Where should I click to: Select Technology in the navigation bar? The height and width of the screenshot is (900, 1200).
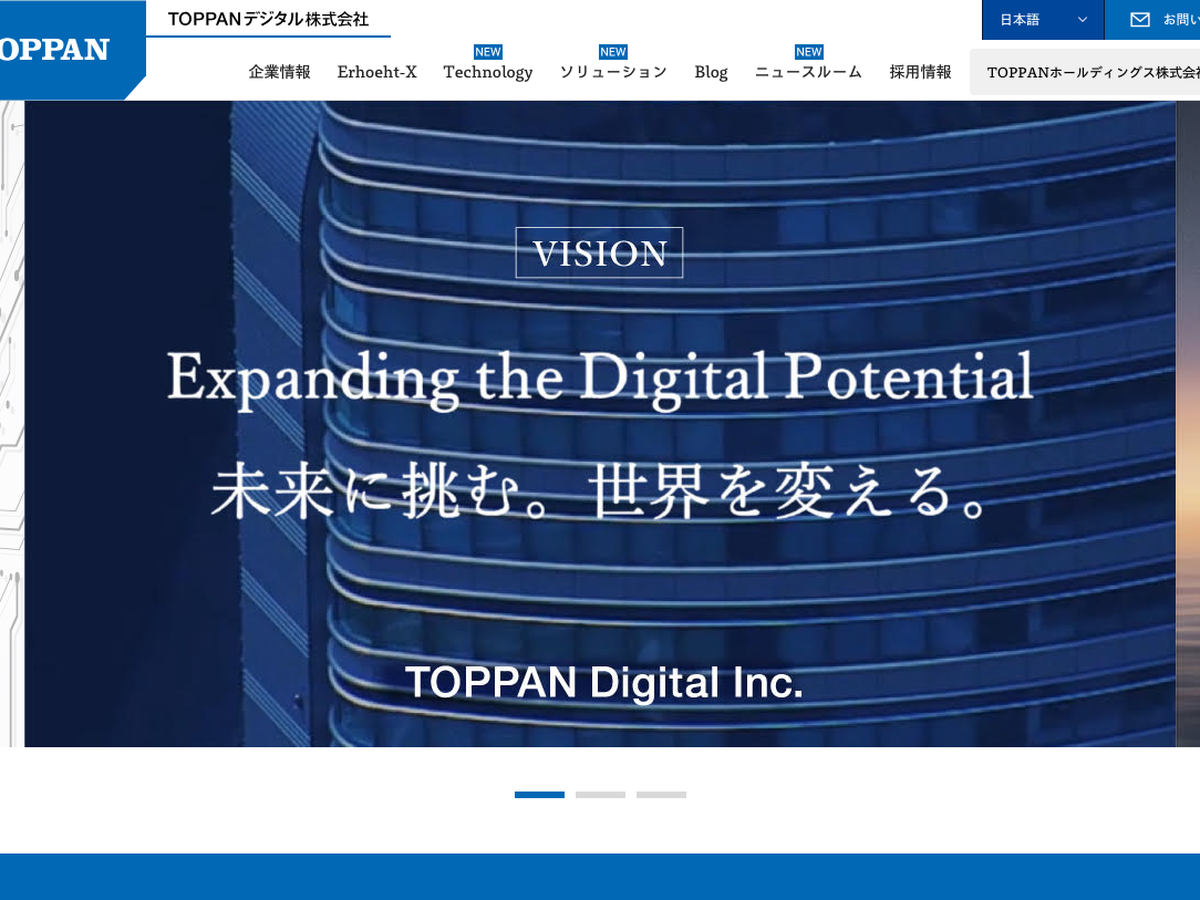[x=488, y=72]
